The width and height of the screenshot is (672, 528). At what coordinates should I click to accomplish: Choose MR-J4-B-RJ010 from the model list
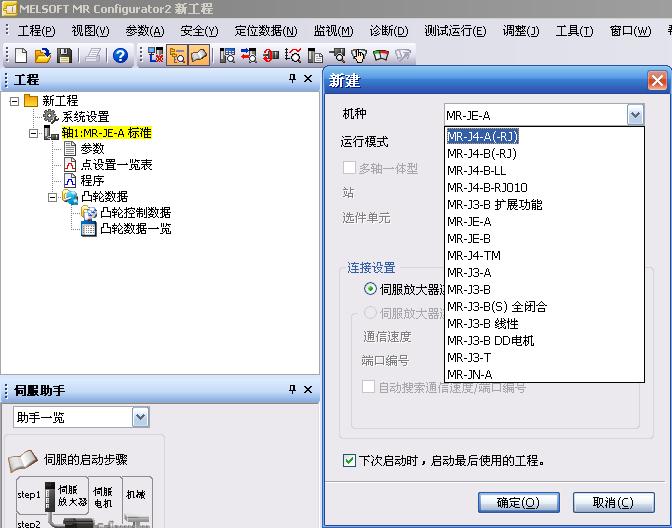pos(544,187)
